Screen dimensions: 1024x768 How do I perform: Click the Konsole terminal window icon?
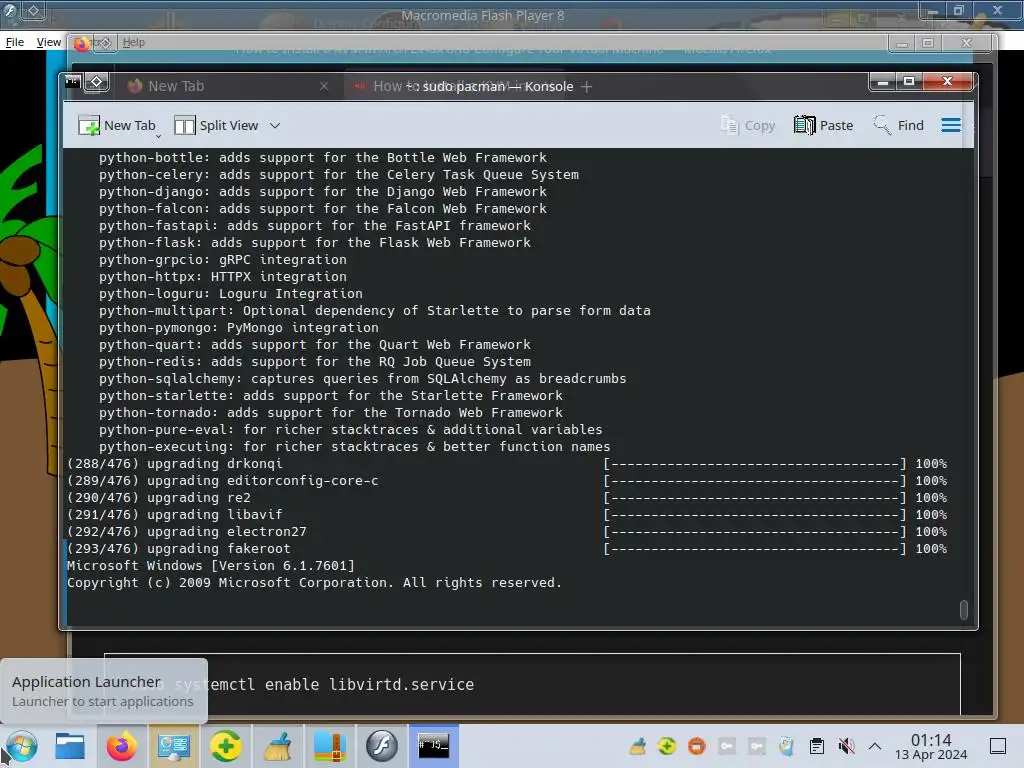click(x=72, y=82)
